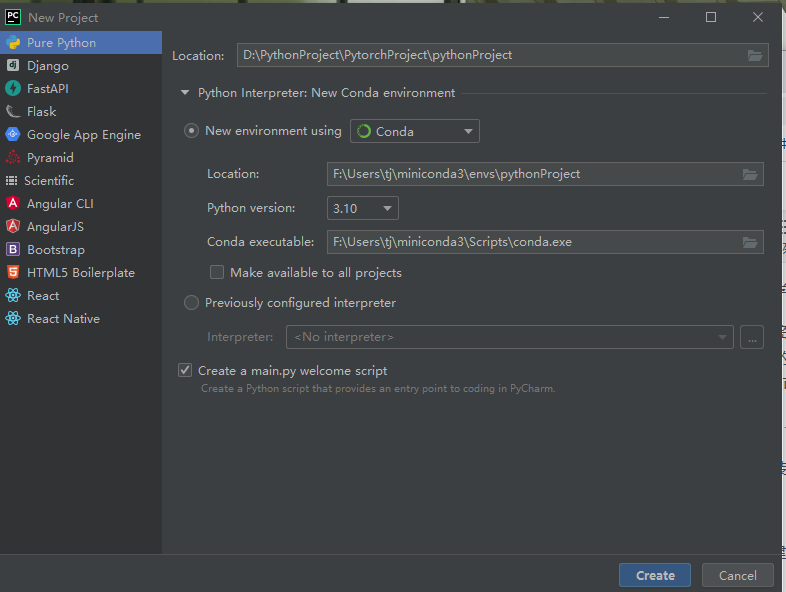Screen dimensions: 786x592
Task: Open the Python version 3.10 dropdown
Action: pos(363,208)
